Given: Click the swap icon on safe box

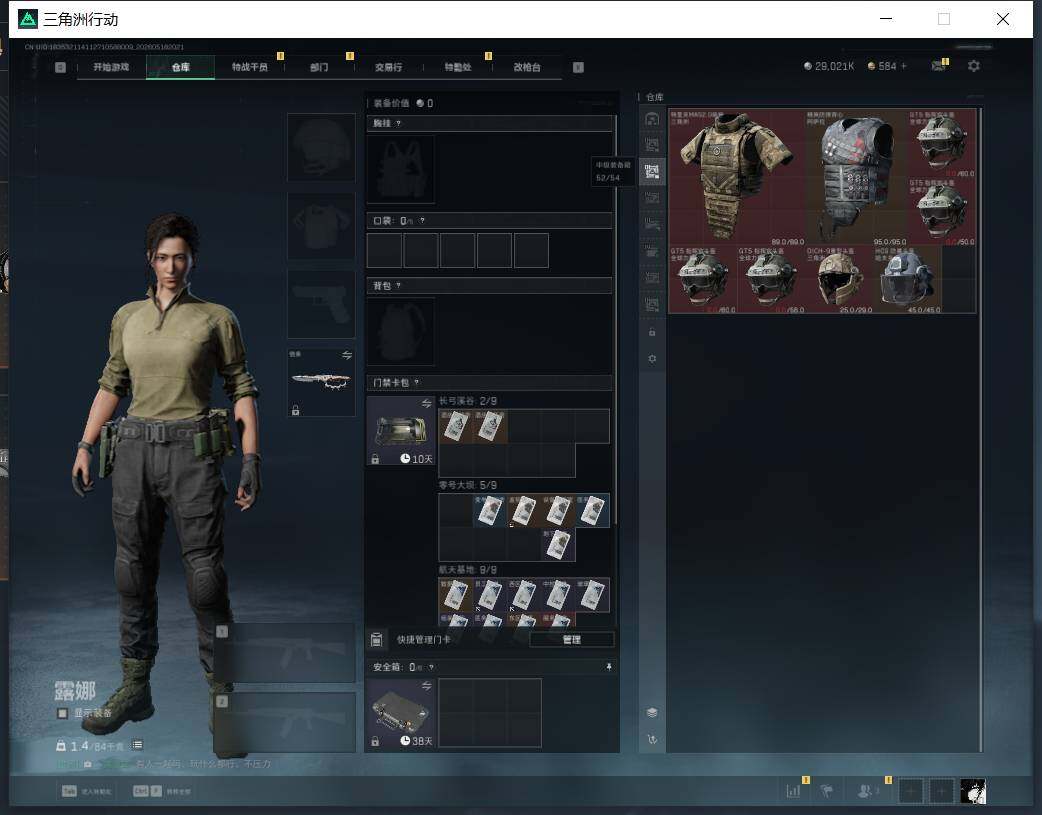Looking at the screenshot, I should [x=426, y=685].
